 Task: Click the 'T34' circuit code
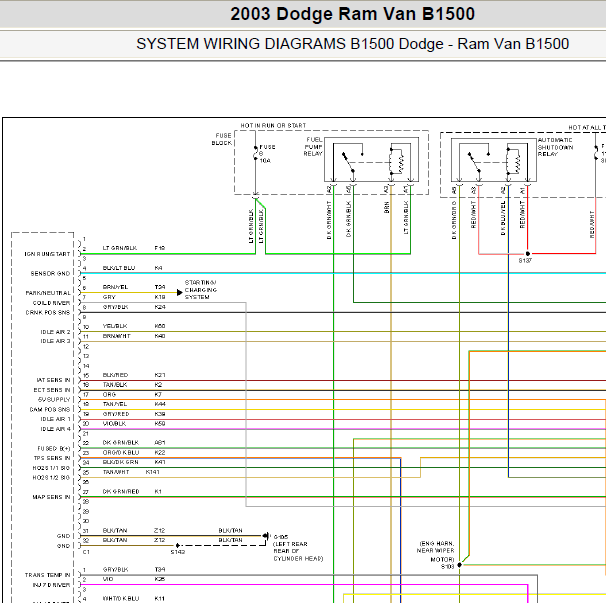click(160, 569)
